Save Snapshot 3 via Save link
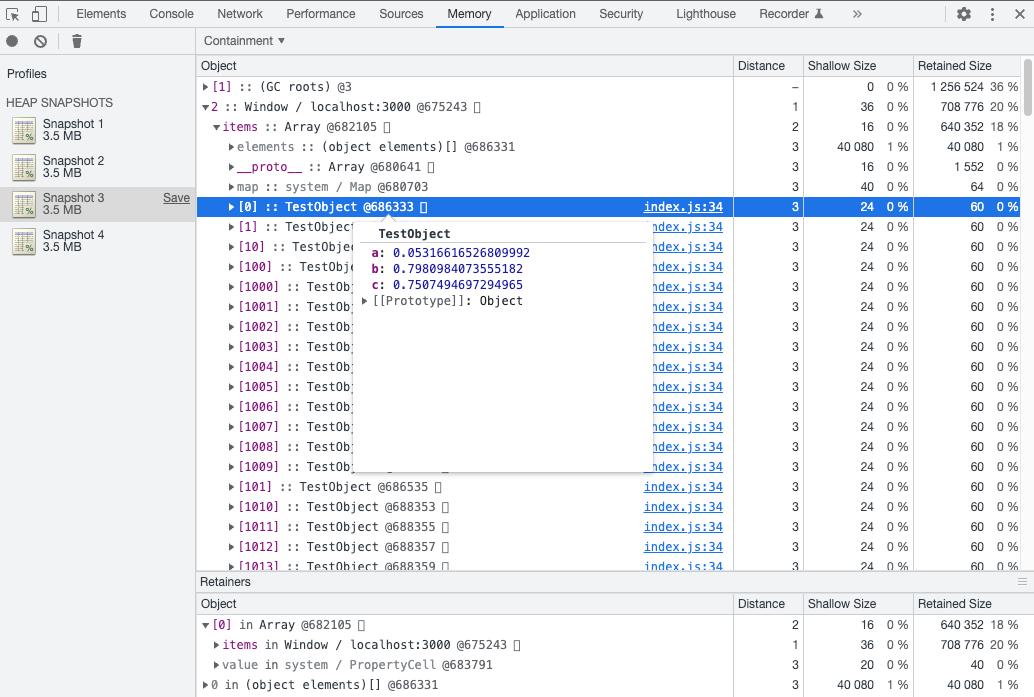The width and height of the screenshot is (1034, 697). pyautogui.click(x=176, y=198)
